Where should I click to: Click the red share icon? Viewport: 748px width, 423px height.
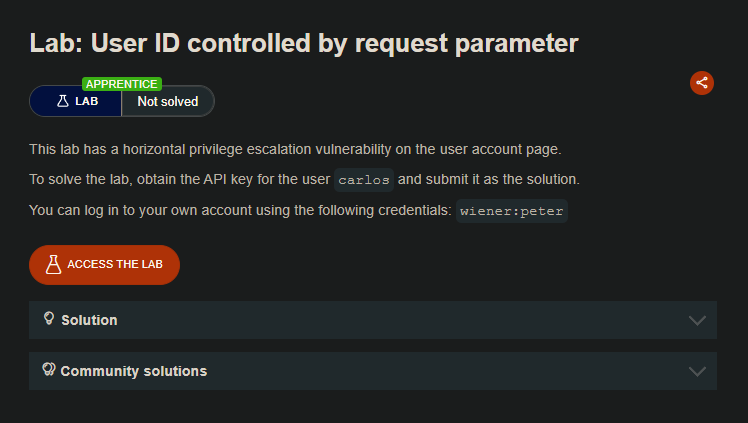[702, 83]
